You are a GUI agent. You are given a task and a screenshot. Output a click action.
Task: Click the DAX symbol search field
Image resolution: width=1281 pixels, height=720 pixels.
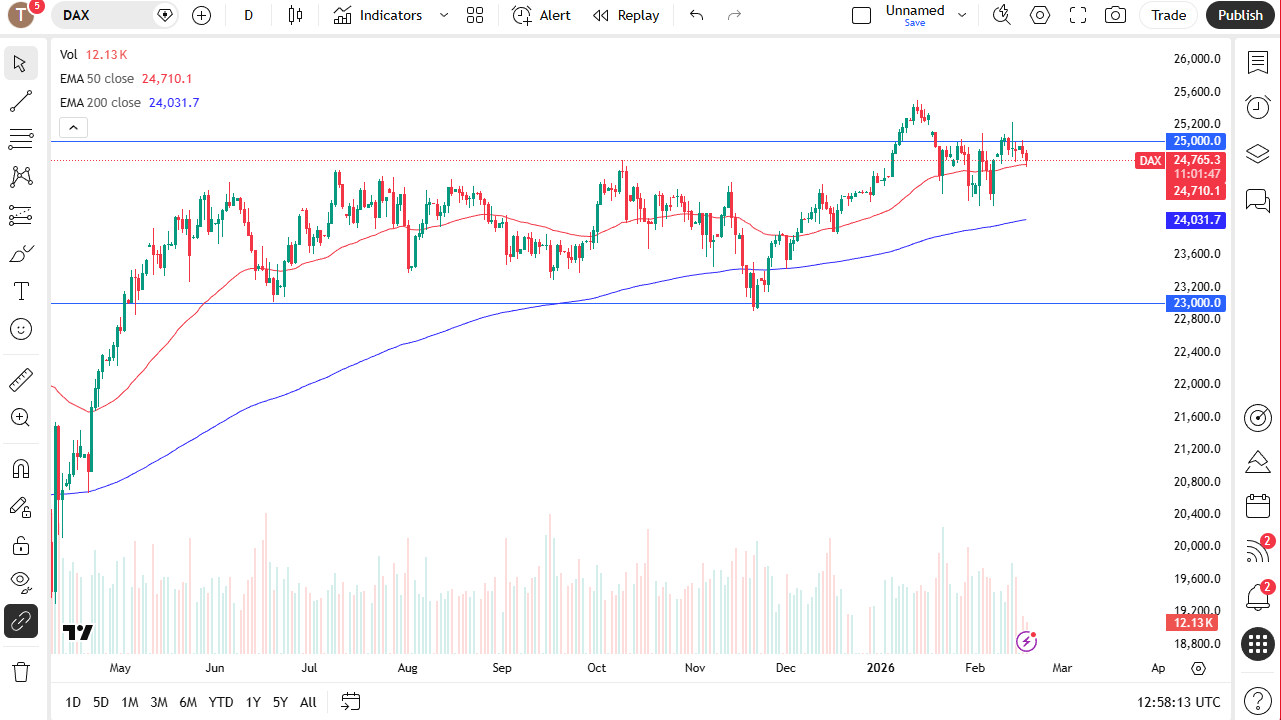point(117,15)
